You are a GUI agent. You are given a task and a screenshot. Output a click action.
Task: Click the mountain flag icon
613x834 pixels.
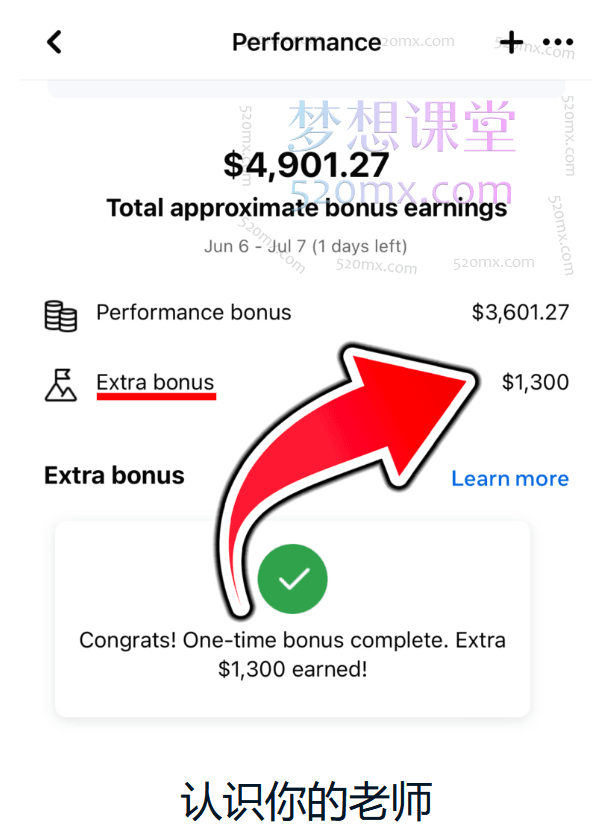(x=61, y=383)
